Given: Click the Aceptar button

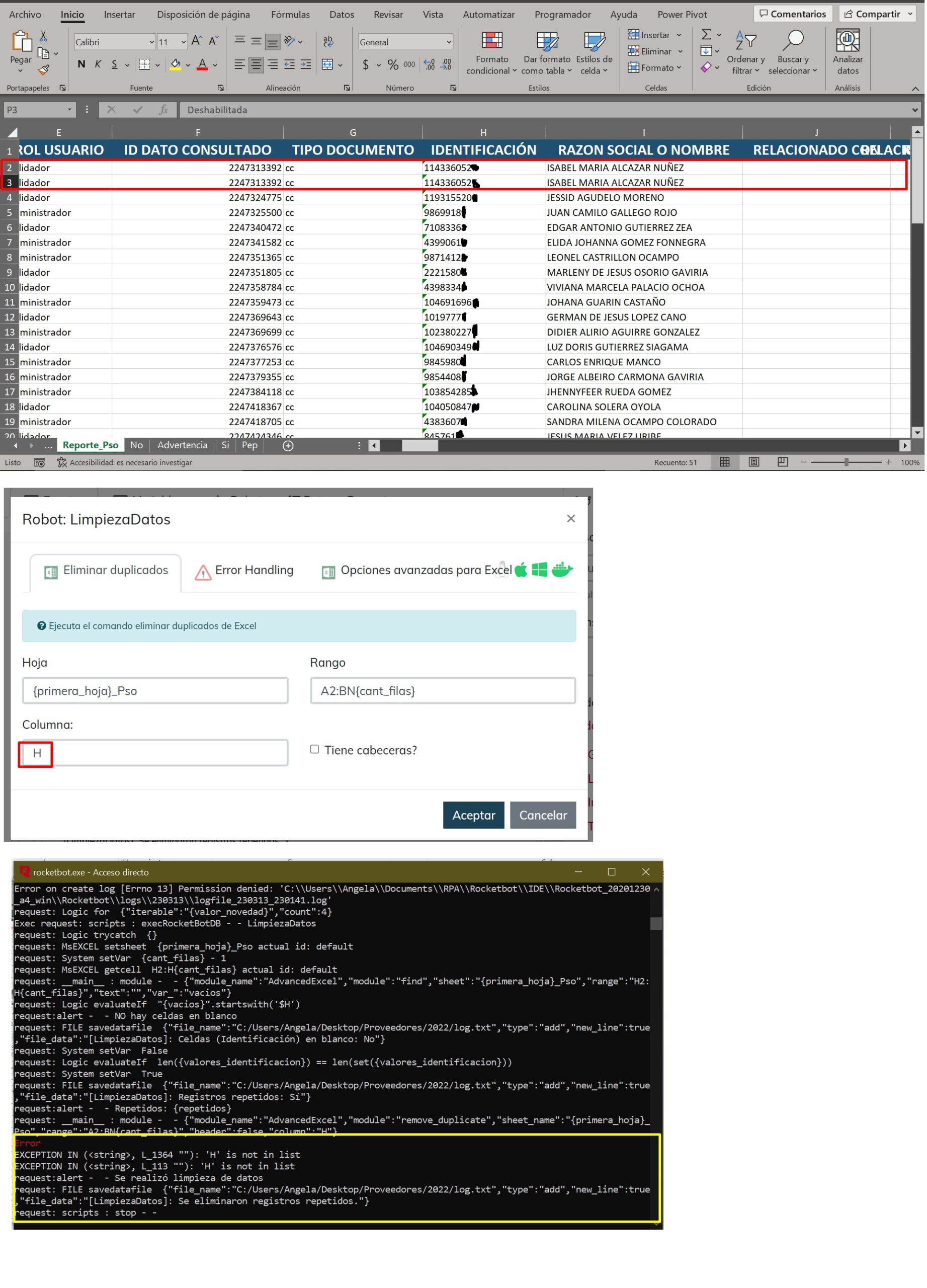Looking at the screenshot, I should click(473, 816).
